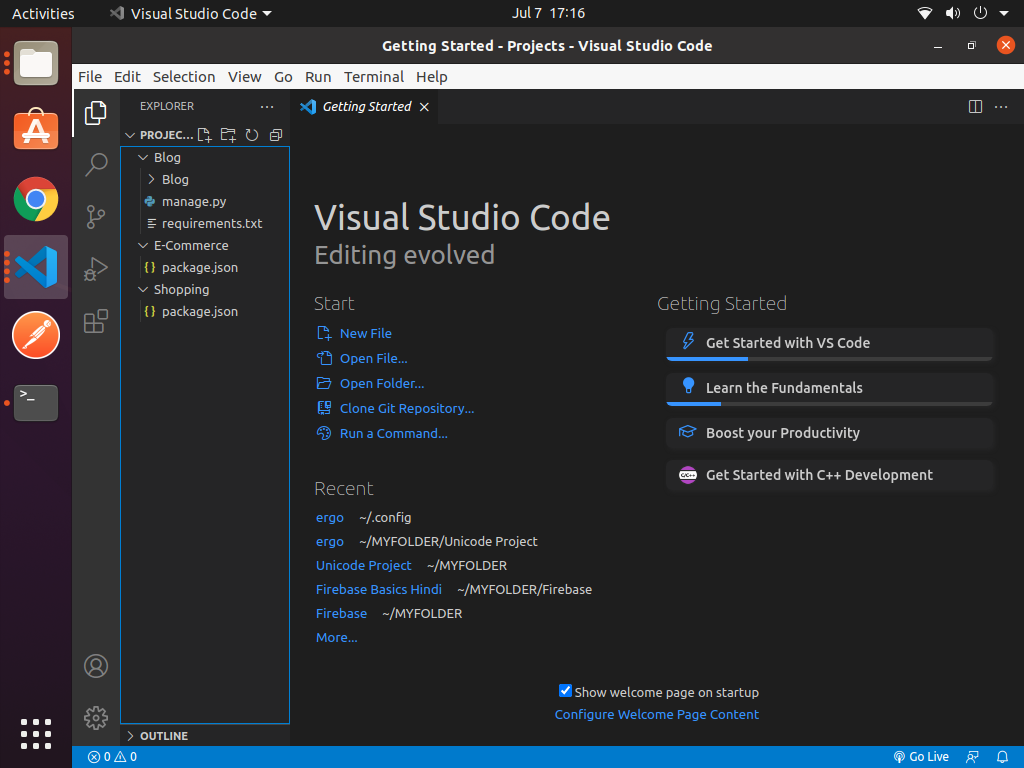Open recent Firebase Basics Hindi folder
Image resolution: width=1024 pixels, height=768 pixels.
(x=379, y=590)
